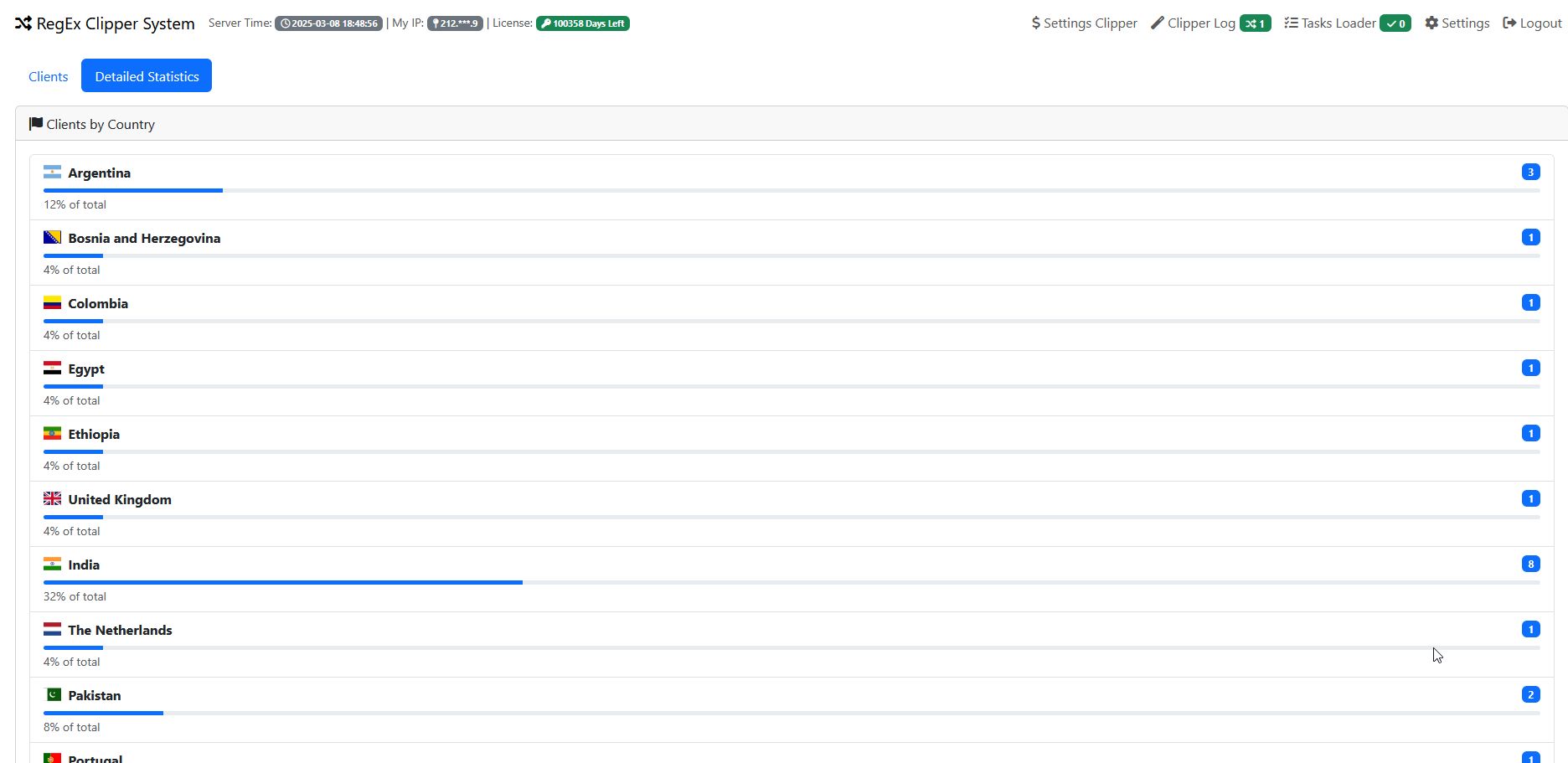The height and width of the screenshot is (763, 1568).
Task: Click the India flag icon
Action: (x=52, y=565)
